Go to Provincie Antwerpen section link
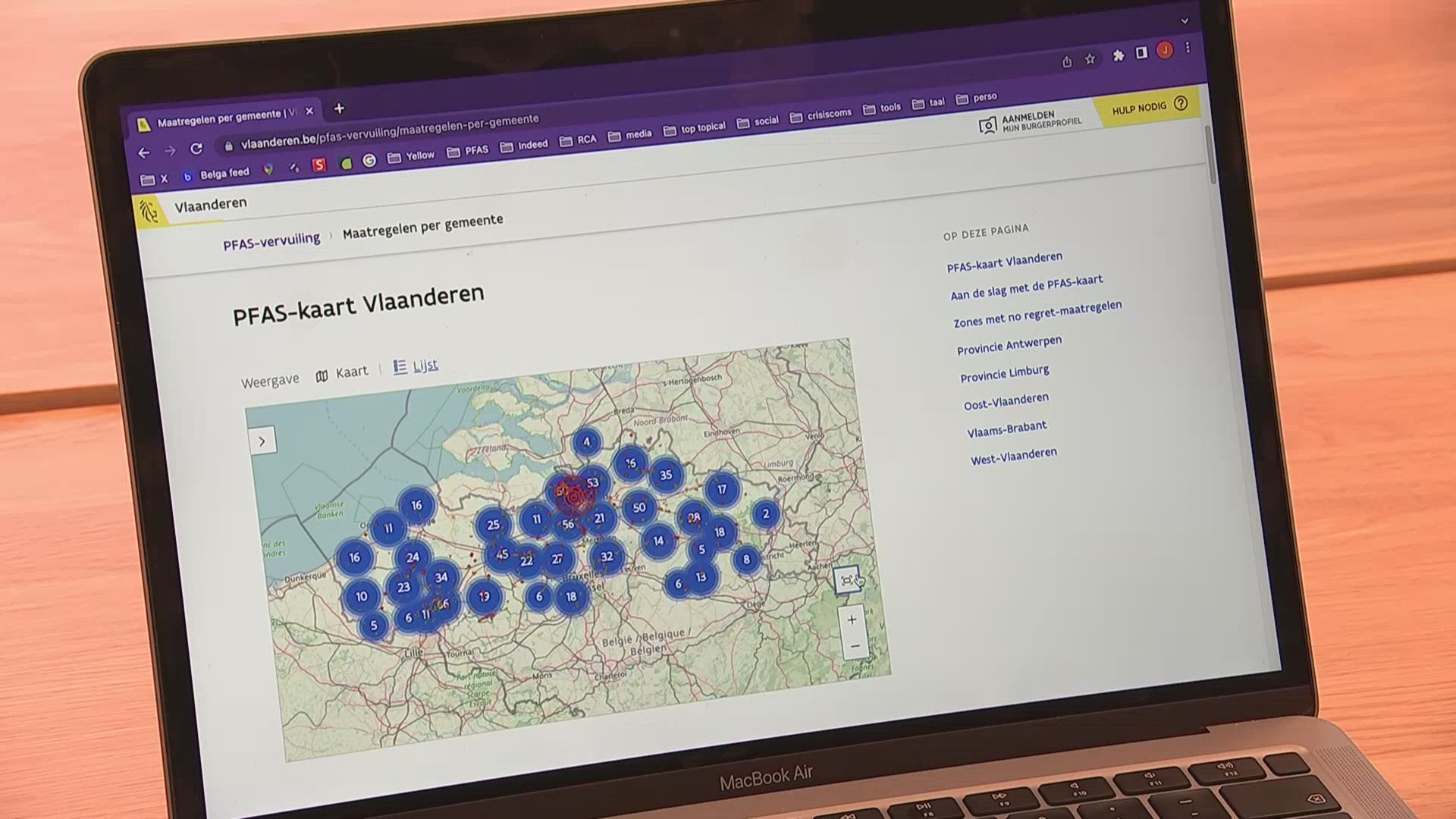This screenshot has width=1456, height=819. pos(1009,345)
